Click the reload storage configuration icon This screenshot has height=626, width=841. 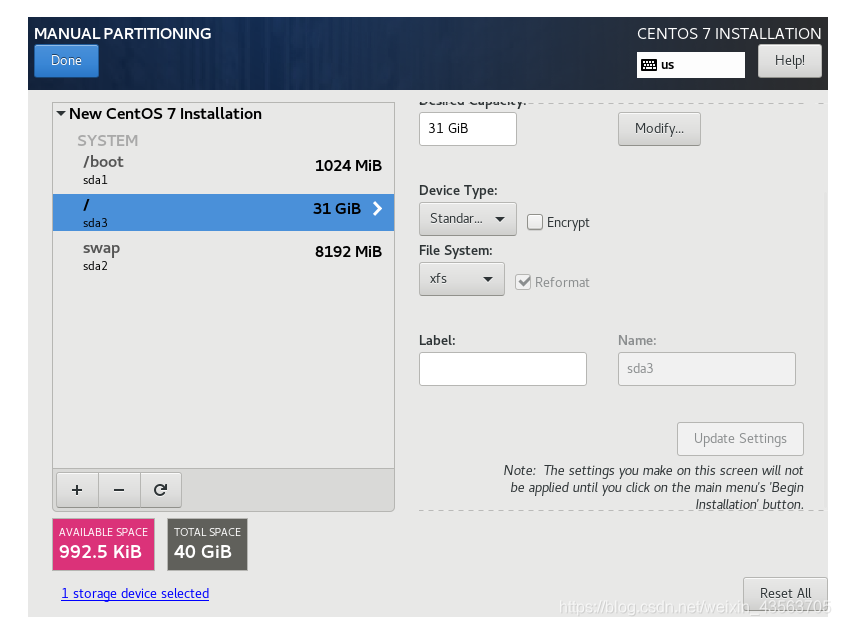(x=160, y=490)
